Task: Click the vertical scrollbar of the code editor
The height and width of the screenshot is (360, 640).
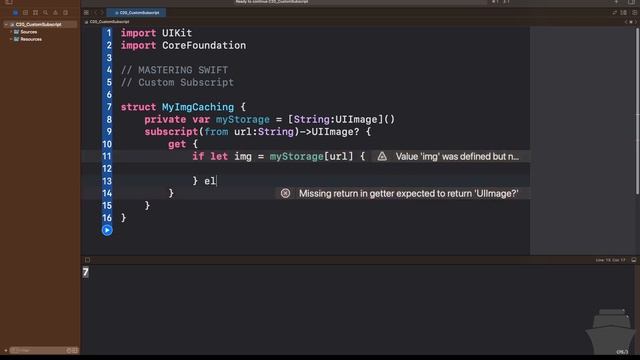Action: pyautogui.click(x=638, y=110)
